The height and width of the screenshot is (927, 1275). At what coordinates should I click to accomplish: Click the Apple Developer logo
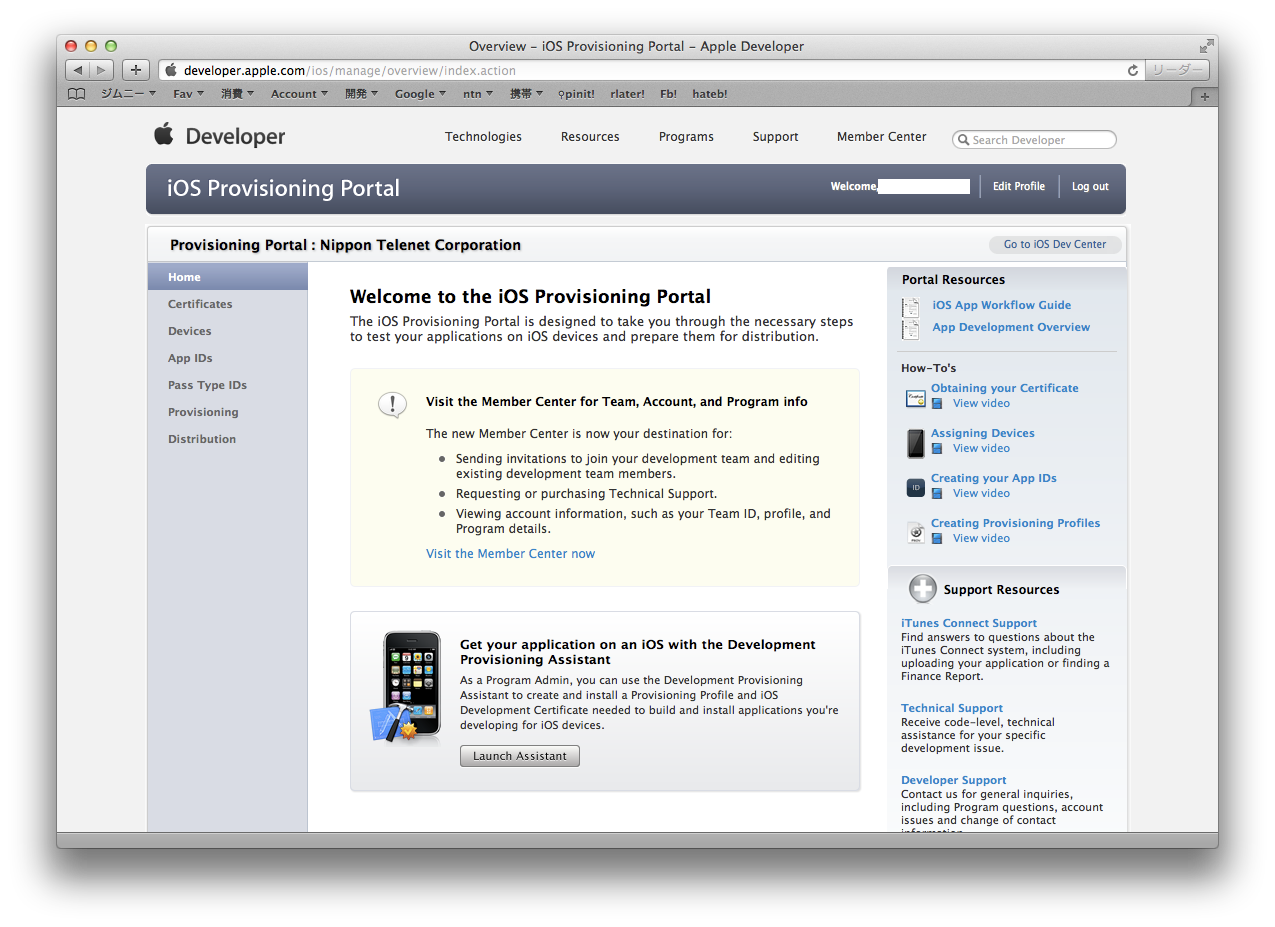(x=219, y=136)
